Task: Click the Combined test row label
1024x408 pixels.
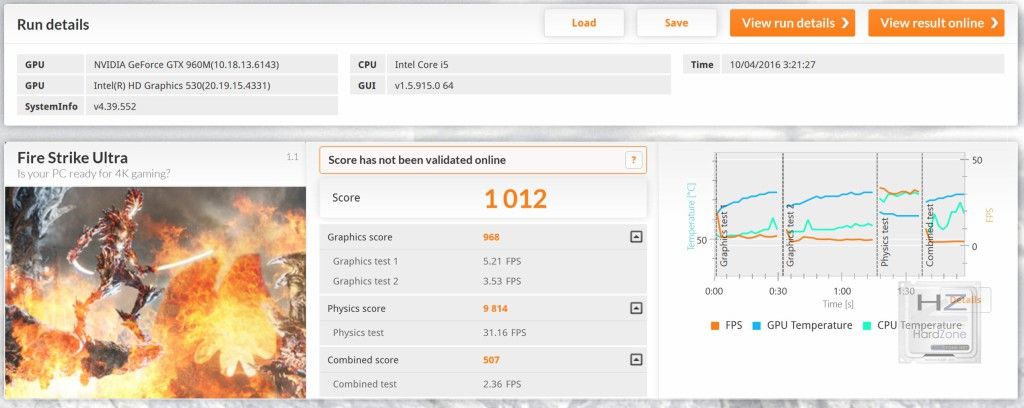Action: [x=364, y=384]
